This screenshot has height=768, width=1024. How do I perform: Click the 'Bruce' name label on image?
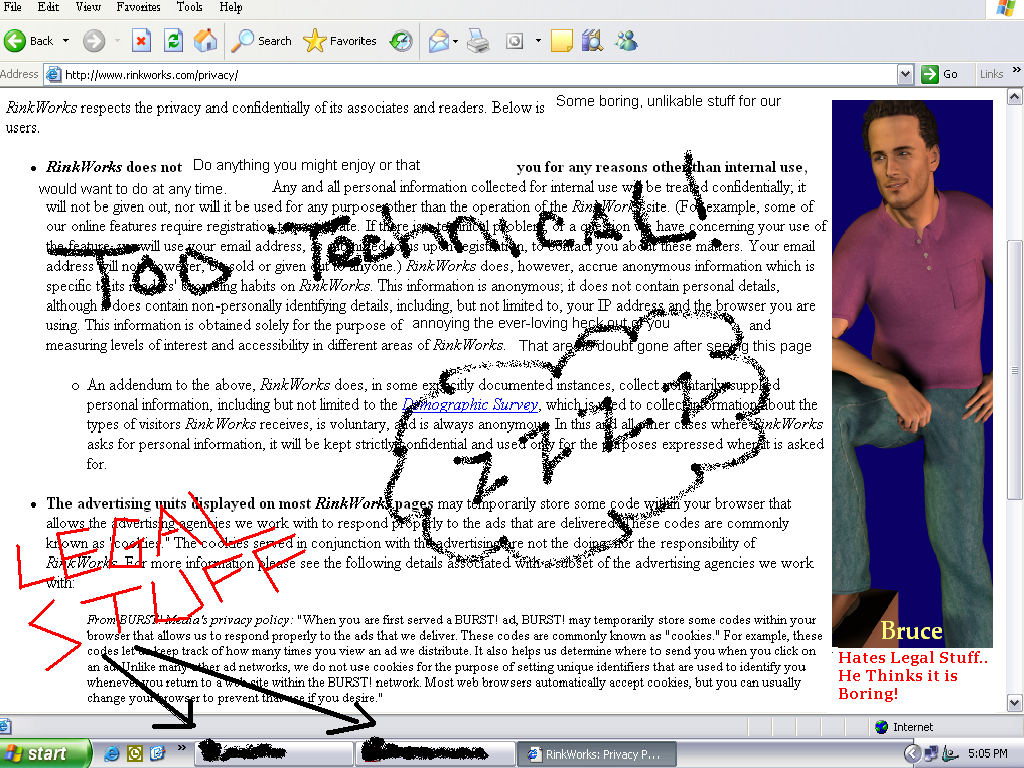(x=911, y=631)
